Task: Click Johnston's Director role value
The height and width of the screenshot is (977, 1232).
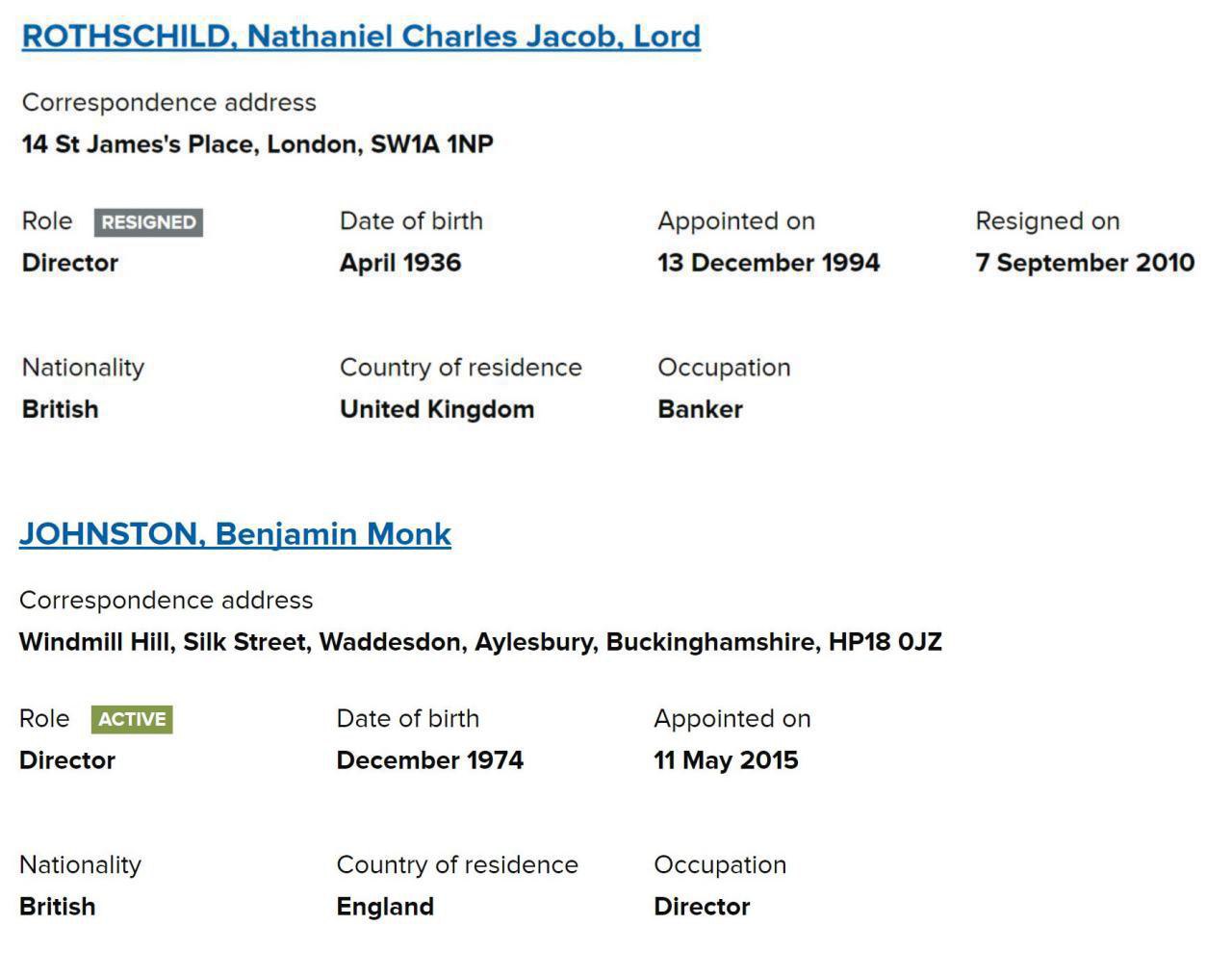Action: point(67,760)
